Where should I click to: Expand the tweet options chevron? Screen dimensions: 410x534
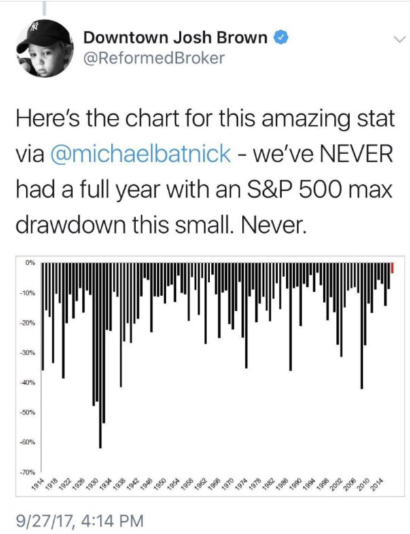click(399, 38)
